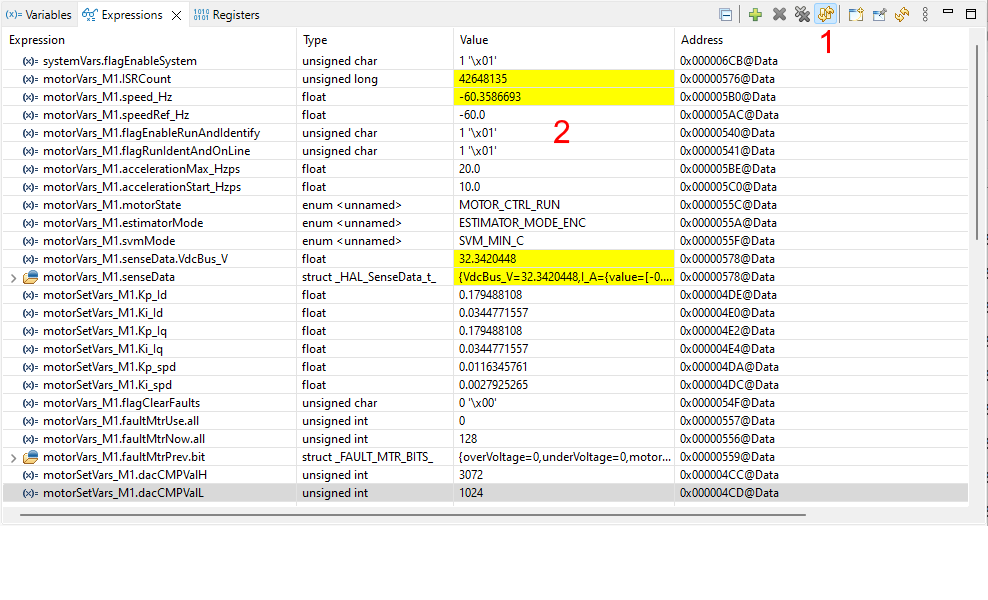This screenshot has width=988, height=600.
Task: Close the Expressions tab
Action: 175,15
